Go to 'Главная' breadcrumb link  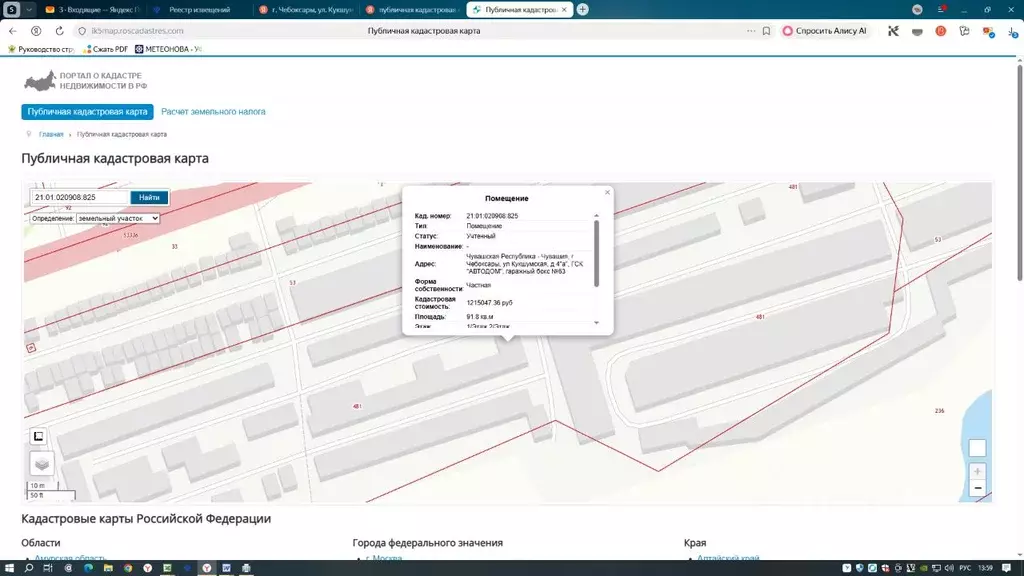click(x=51, y=135)
